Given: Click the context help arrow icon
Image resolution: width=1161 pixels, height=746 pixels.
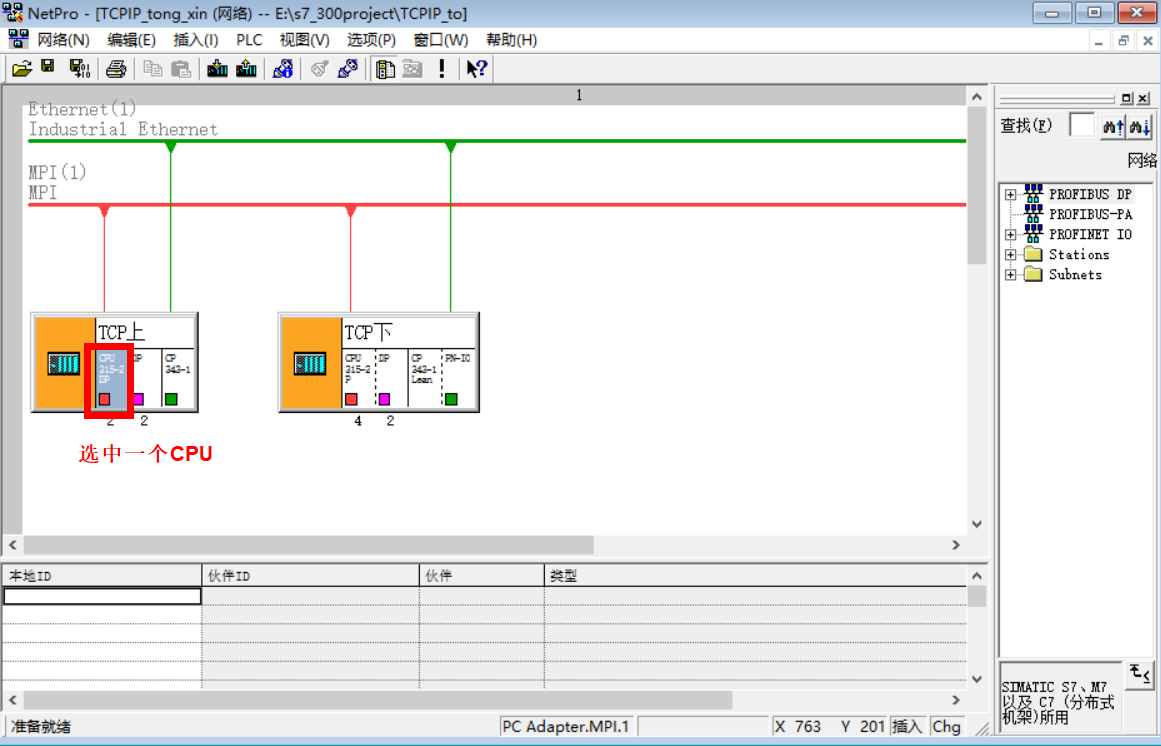Looking at the screenshot, I should click(x=477, y=68).
